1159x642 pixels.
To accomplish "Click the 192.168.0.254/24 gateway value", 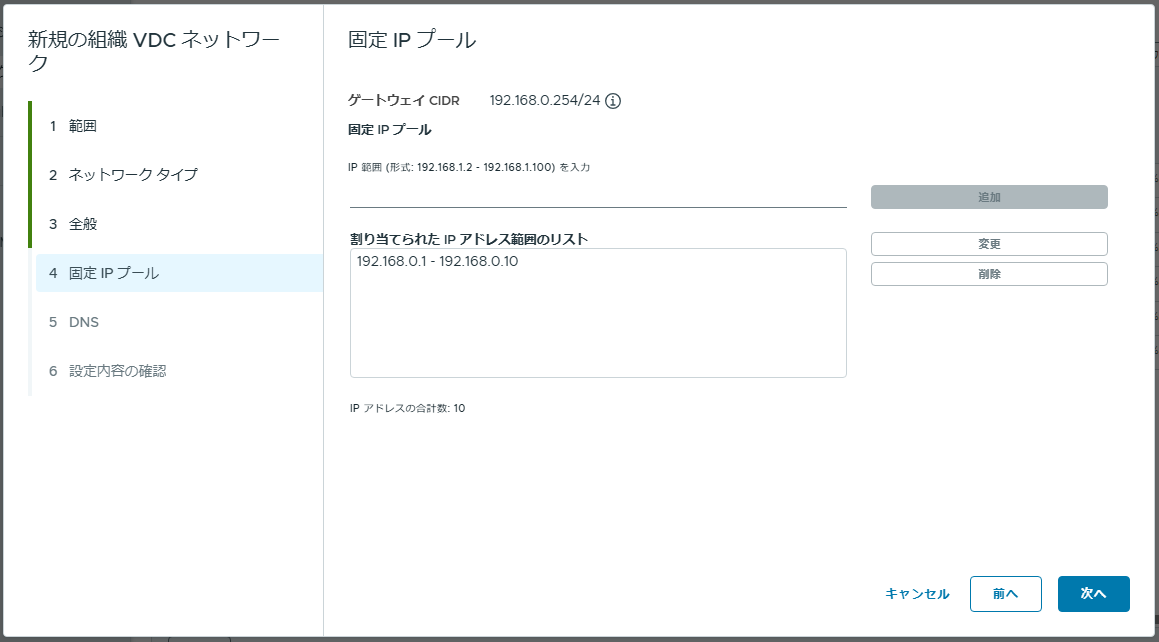I will point(545,100).
